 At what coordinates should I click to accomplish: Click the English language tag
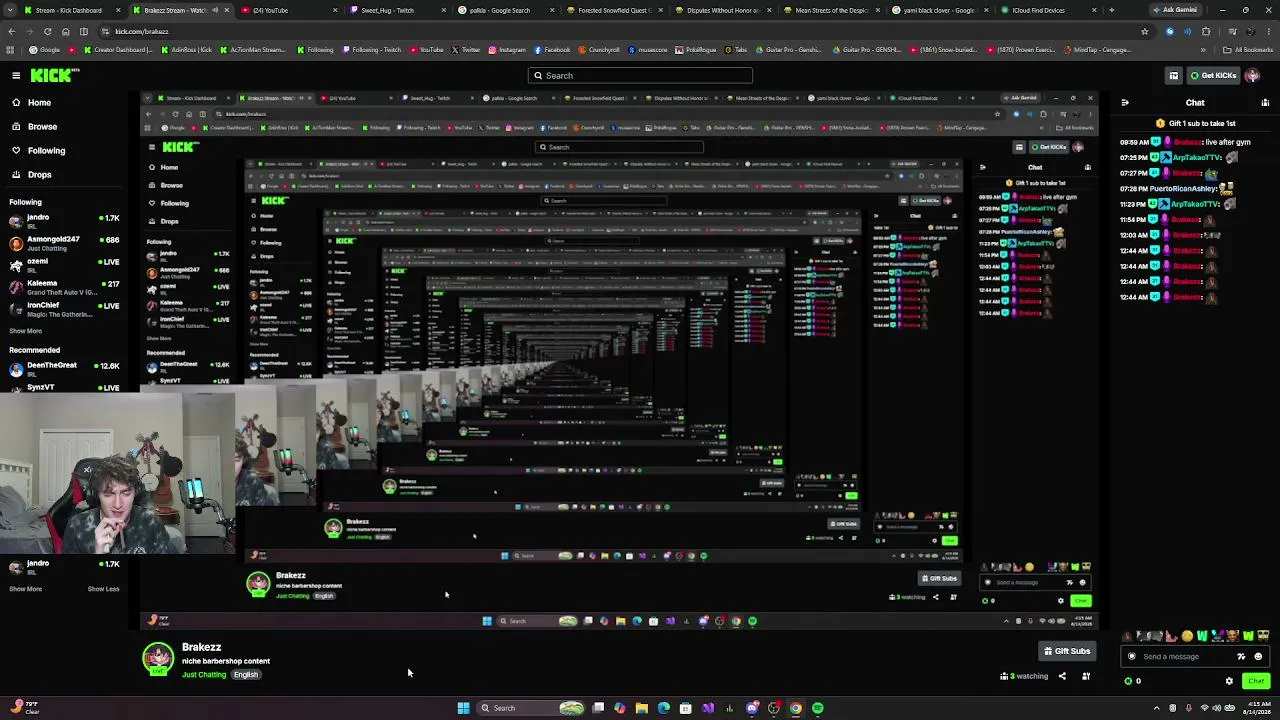click(x=246, y=675)
